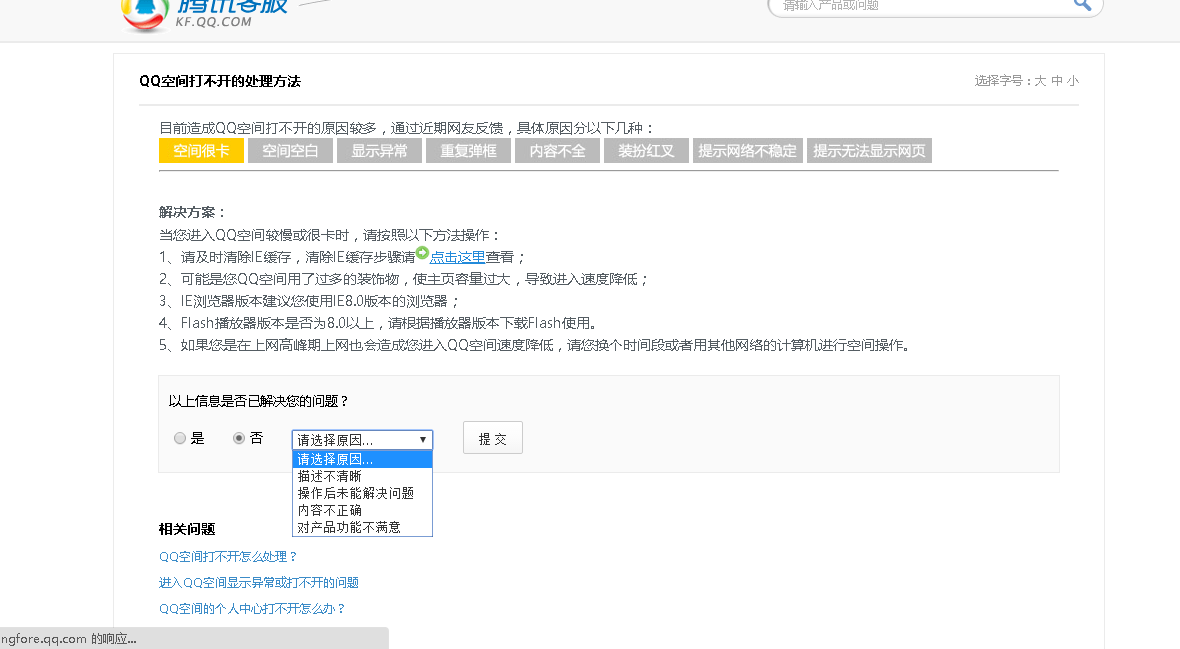Switch to the 空间空白 tab
The width and height of the screenshot is (1180, 649).
pos(290,151)
